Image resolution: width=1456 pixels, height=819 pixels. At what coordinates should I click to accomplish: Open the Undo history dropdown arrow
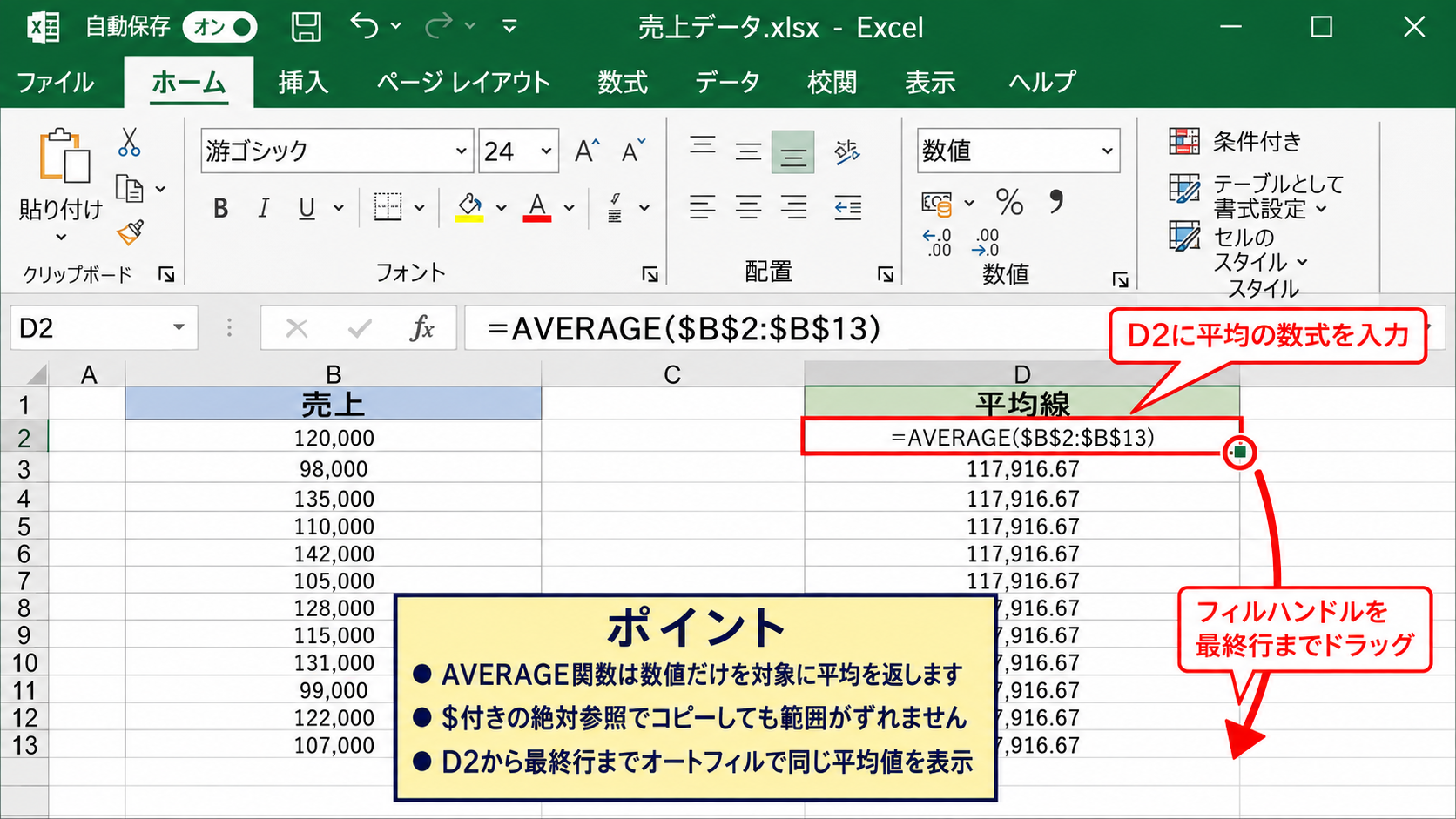(396, 27)
